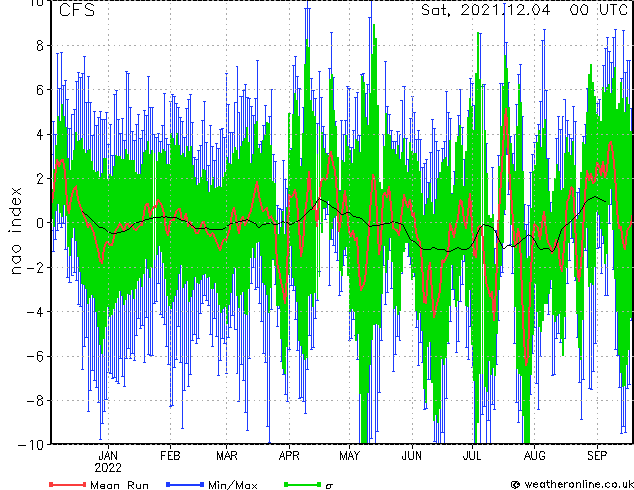Click the y-axis value -4

35,312
